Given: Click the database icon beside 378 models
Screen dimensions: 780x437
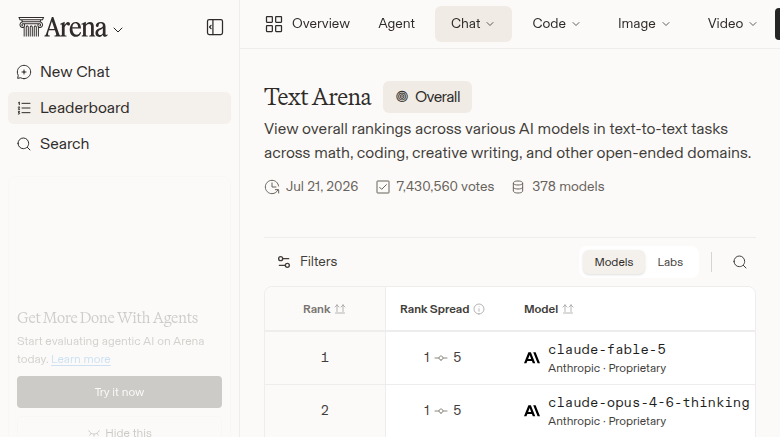Looking at the screenshot, I should pyautogui.click(x=518, y=187).
